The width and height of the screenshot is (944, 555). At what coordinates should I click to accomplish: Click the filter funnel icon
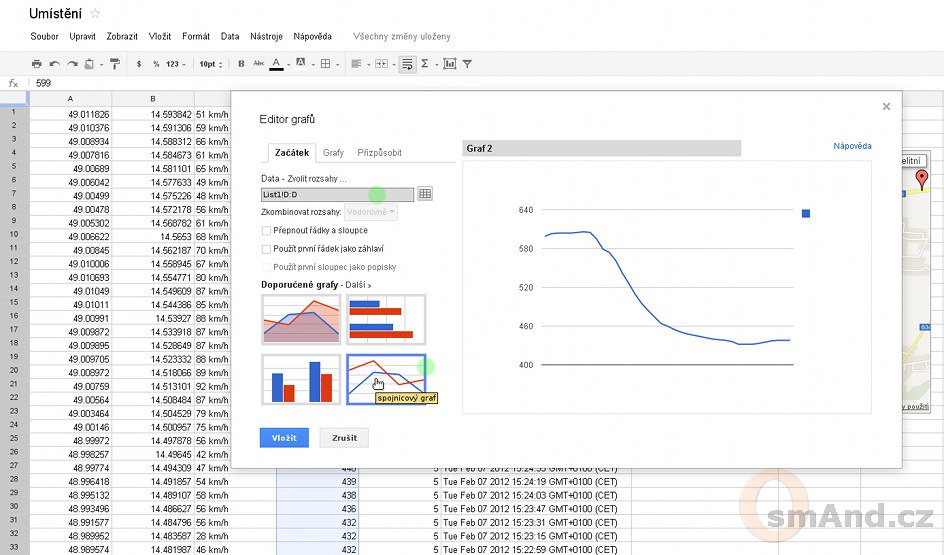point(467,64)
